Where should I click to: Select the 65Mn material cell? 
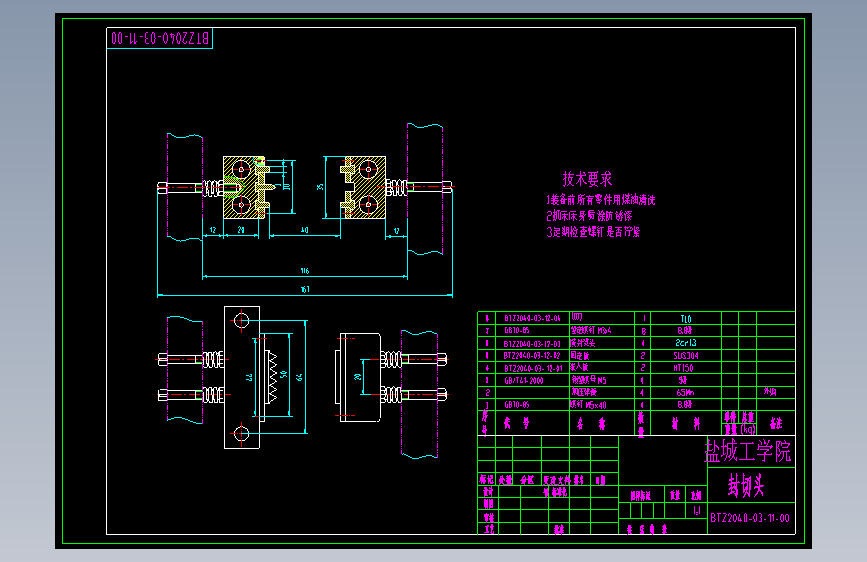[685, 393]
